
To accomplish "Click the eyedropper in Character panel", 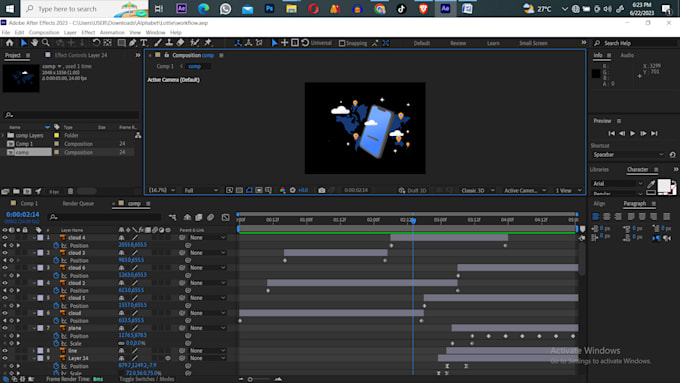I will pos(651,184).
